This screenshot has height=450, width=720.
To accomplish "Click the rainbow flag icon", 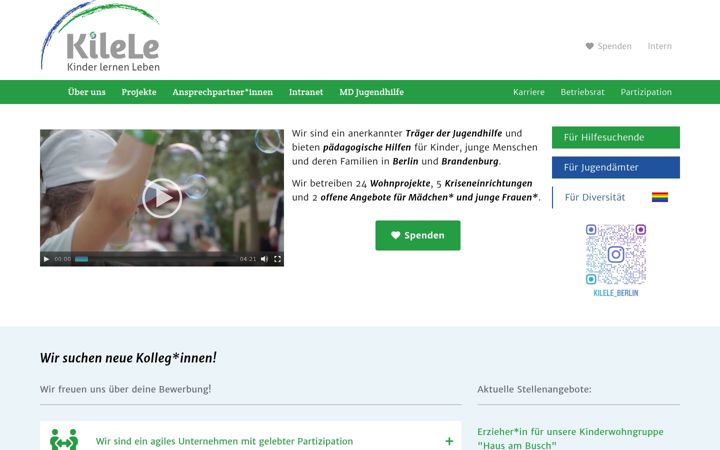I will click(660, 197).
